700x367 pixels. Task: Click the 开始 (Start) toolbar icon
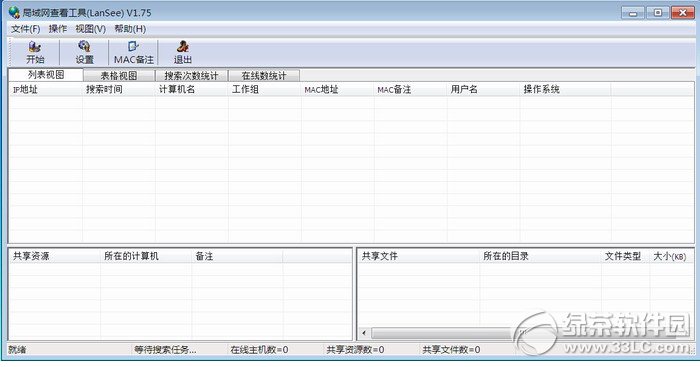point(35,53)
